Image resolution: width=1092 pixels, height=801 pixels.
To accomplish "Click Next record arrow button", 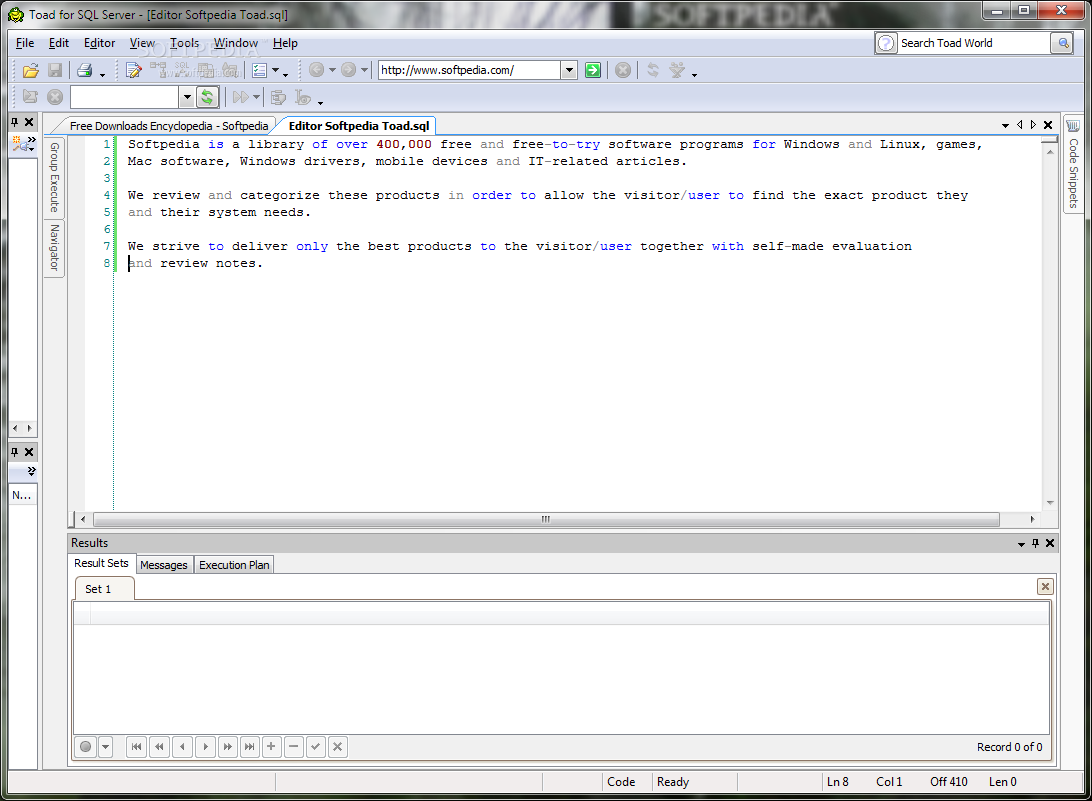I will coord(205,747).
